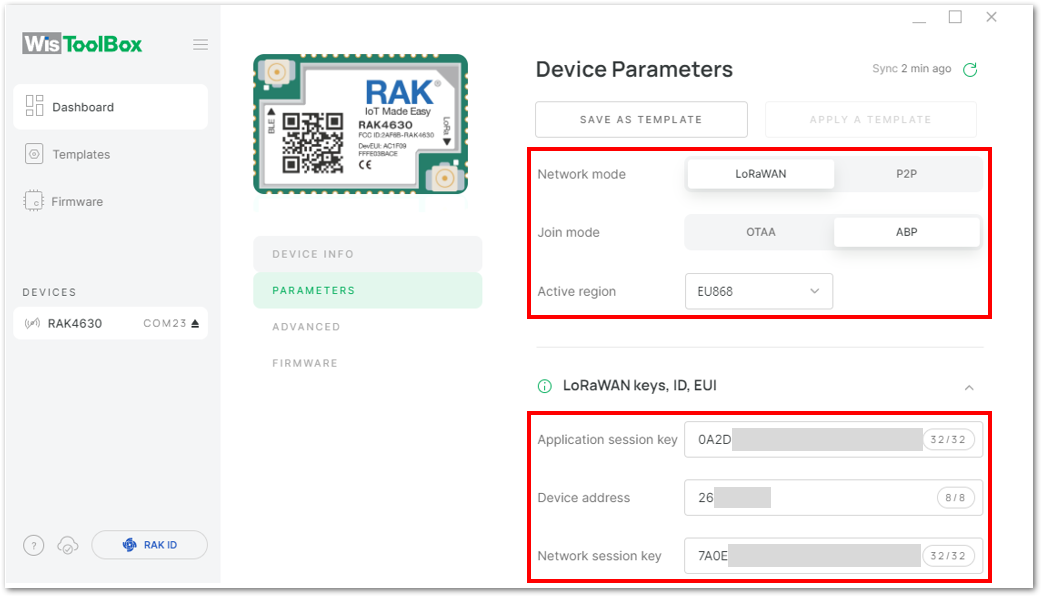This screenshot has height=597, width=1042.
Task: Click the Save As Template button
Action: point(641,120)
